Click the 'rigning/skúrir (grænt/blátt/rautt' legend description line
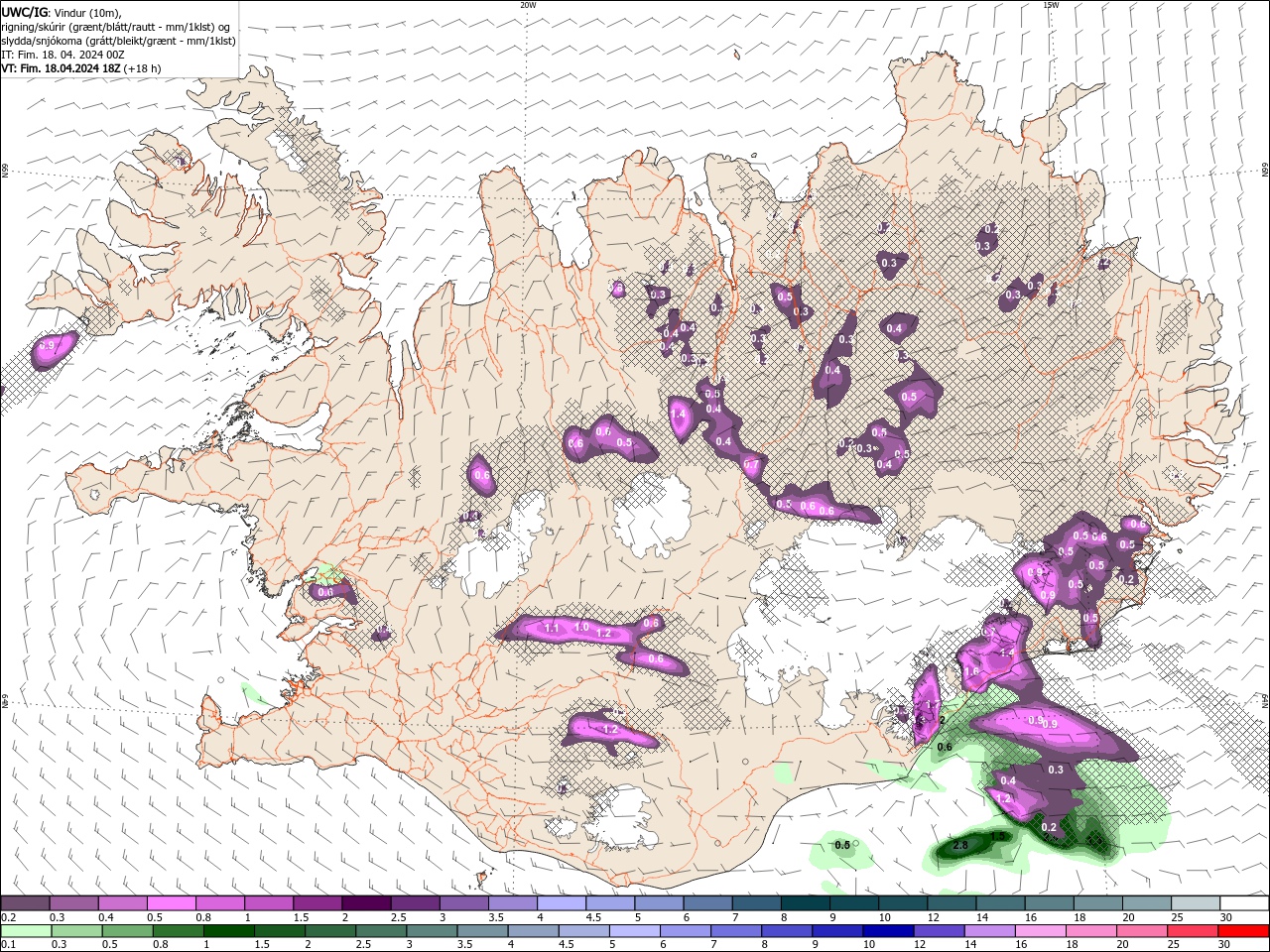 [x=116, y=27]
